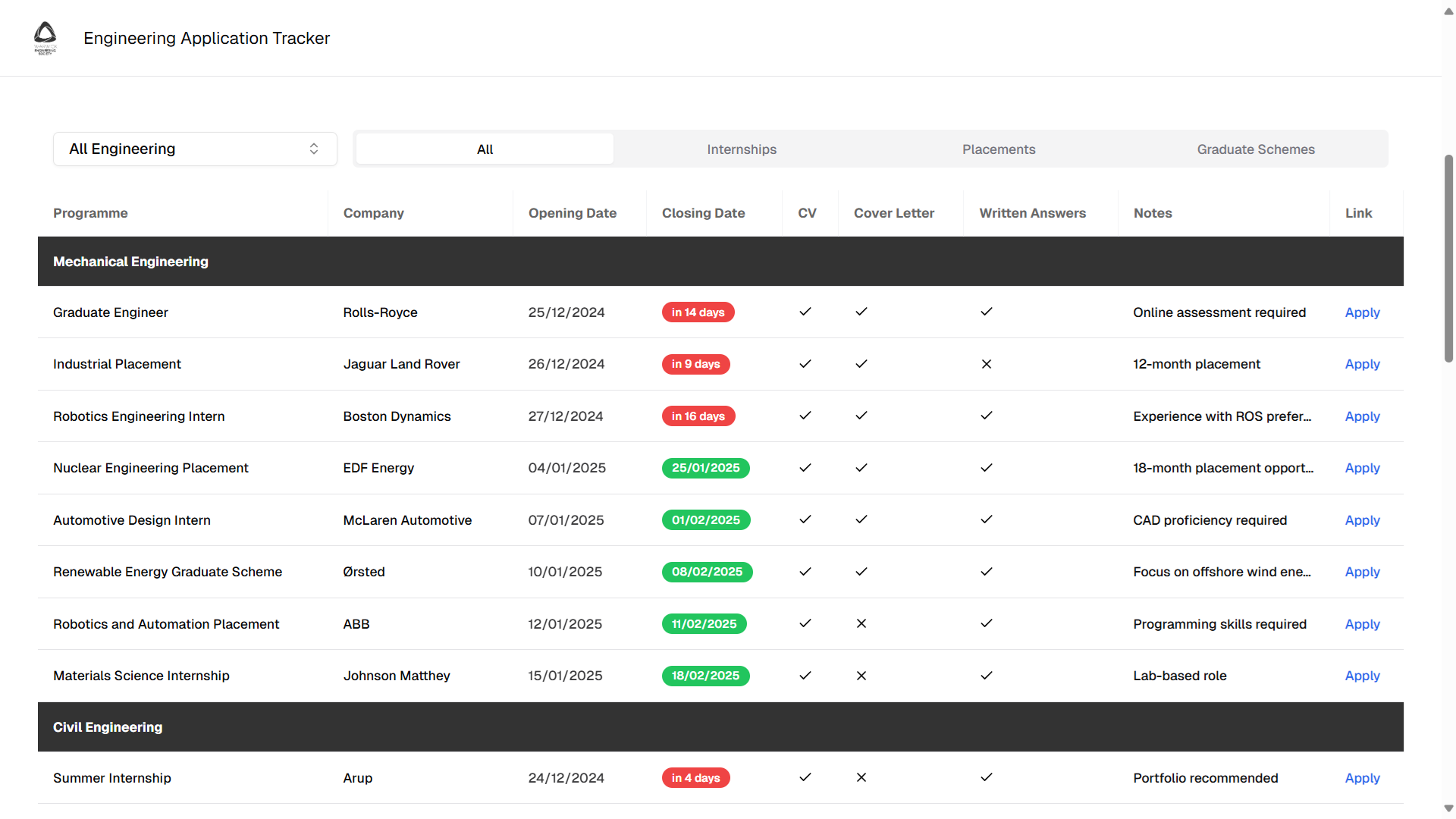Open Apply link for McLaren Automotive
1456x819 pixels.
click(x=1362, y=520)
